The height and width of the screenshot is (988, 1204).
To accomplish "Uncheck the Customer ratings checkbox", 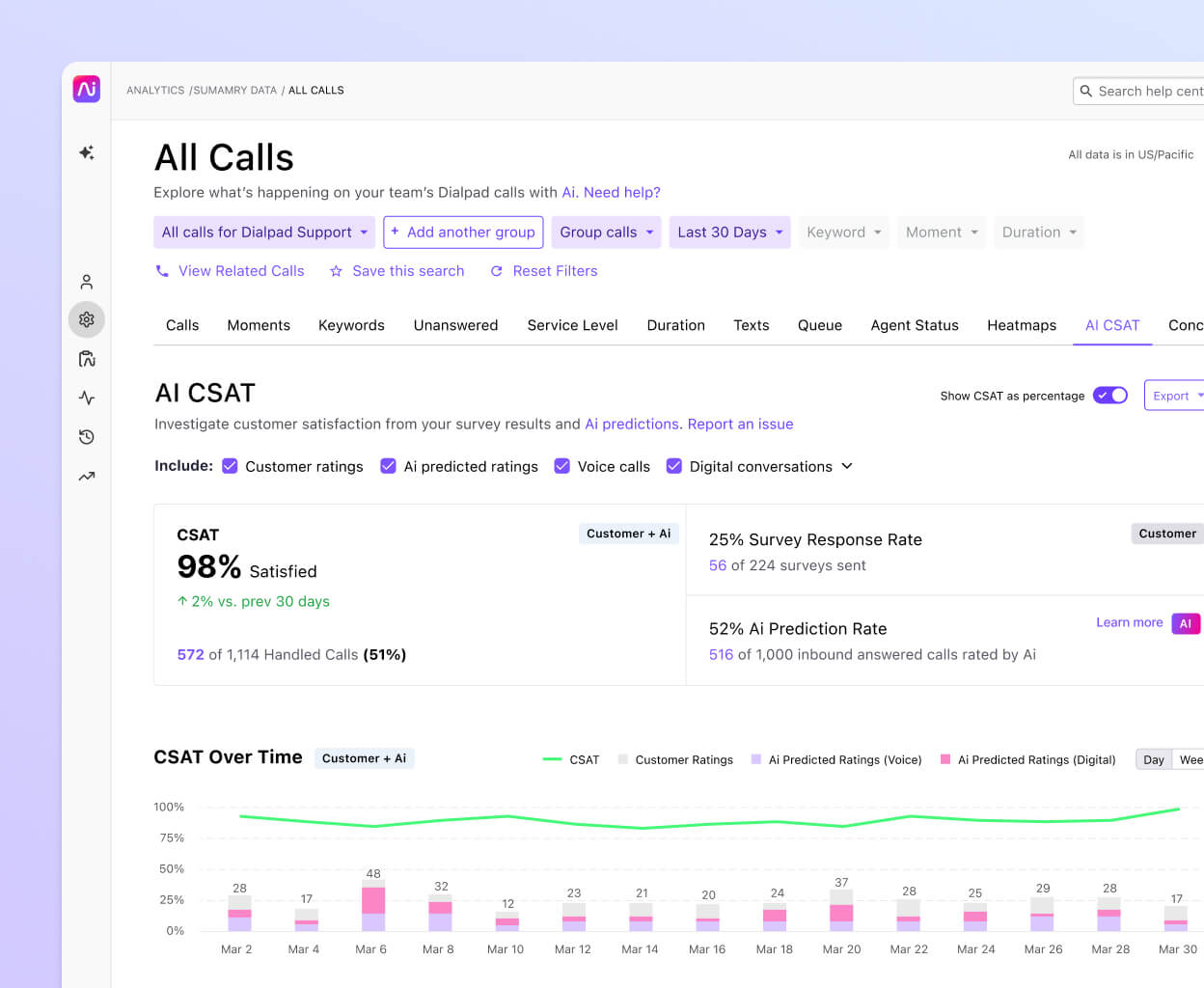I will point(230,465).
